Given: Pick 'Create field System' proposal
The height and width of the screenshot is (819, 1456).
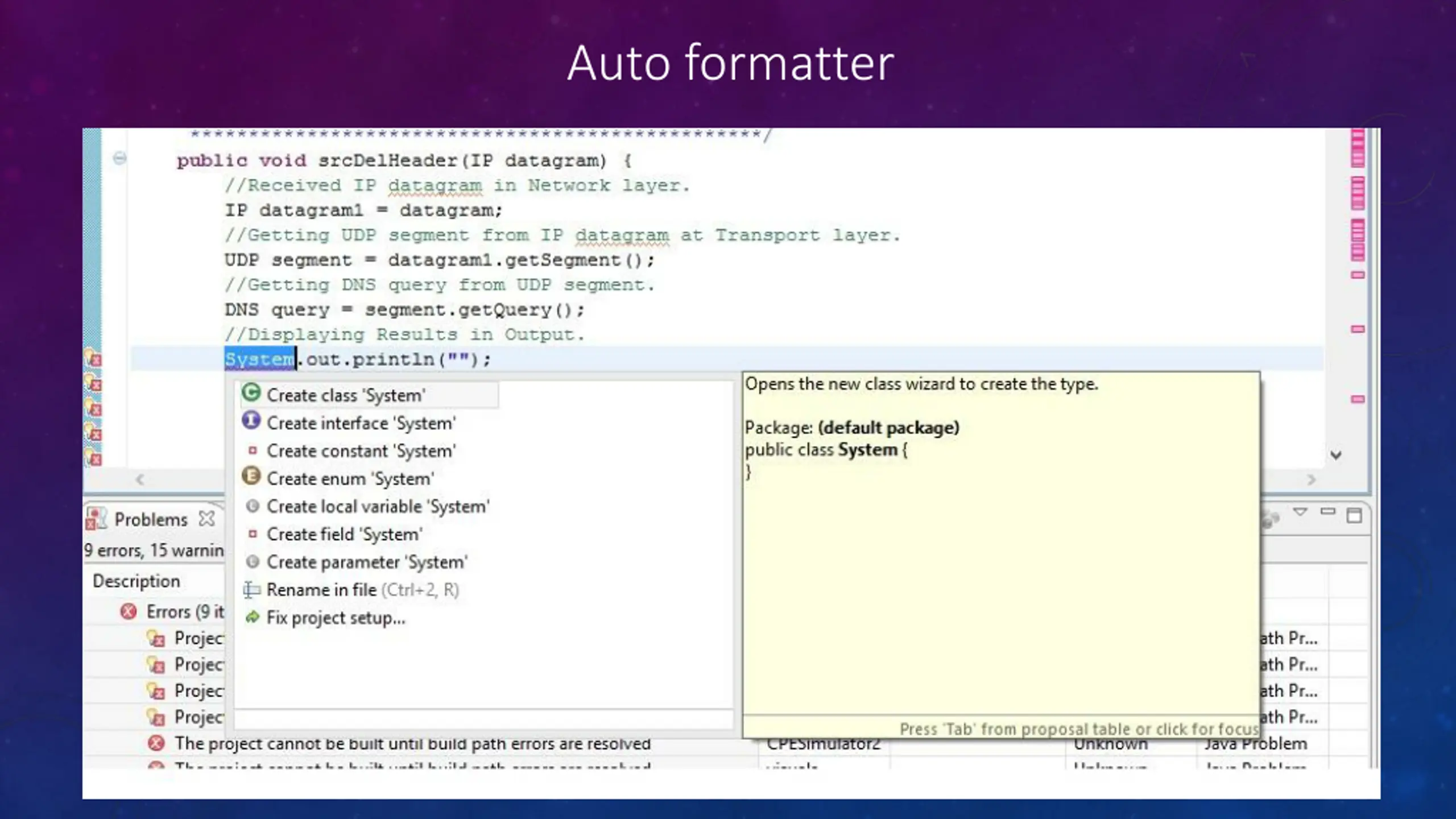Looking at the screenshot, I should coord(345,535).
